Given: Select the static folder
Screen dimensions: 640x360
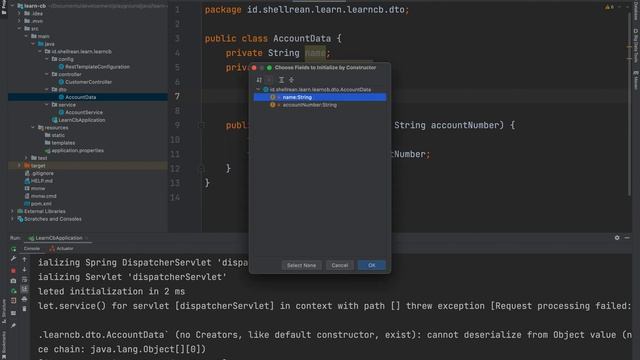Looking at the screenshot, I should [58, 135].
